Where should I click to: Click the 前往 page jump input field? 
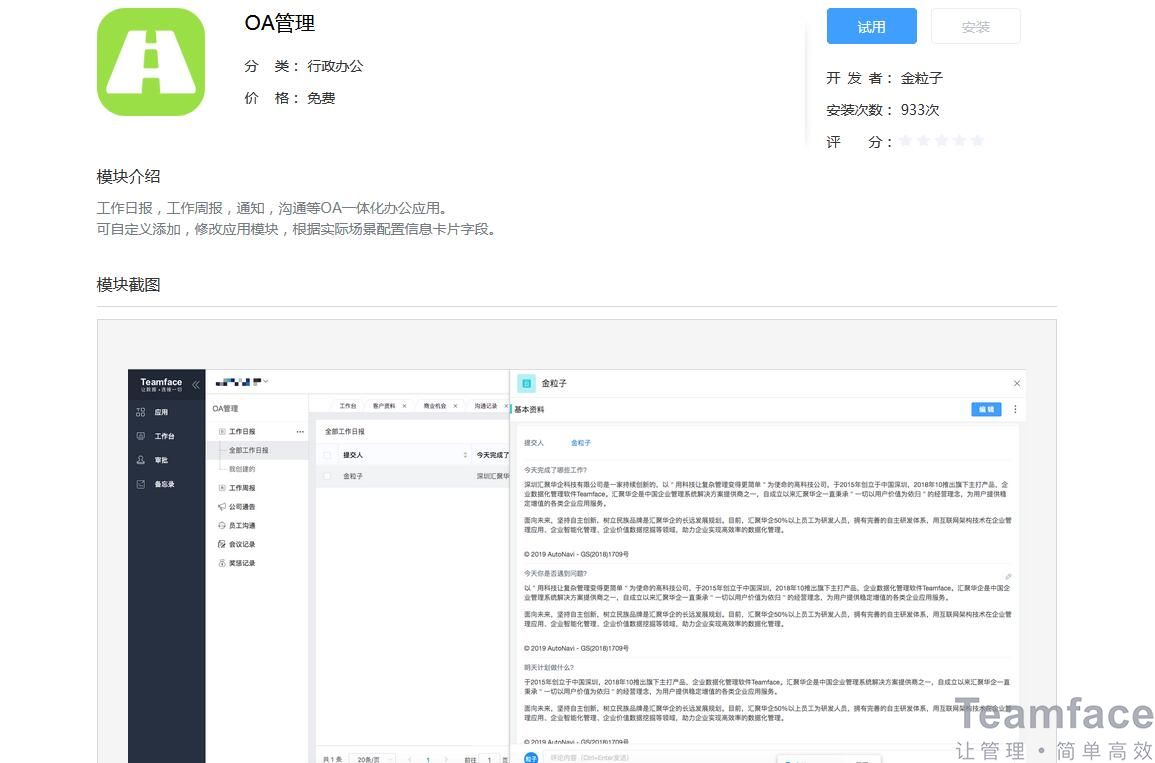click(x=491, y=760)
